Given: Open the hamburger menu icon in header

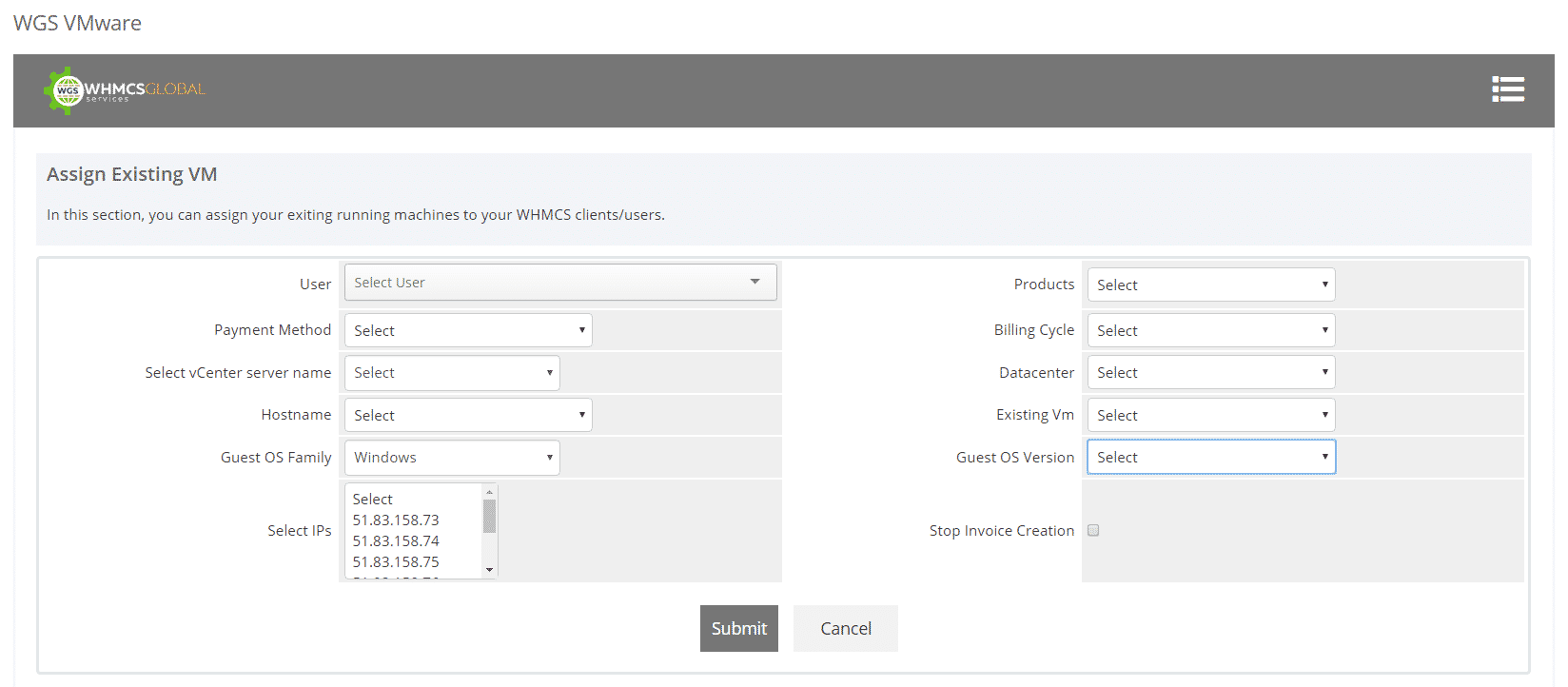Looking at the screenshot, I should tap(1507, 89).
